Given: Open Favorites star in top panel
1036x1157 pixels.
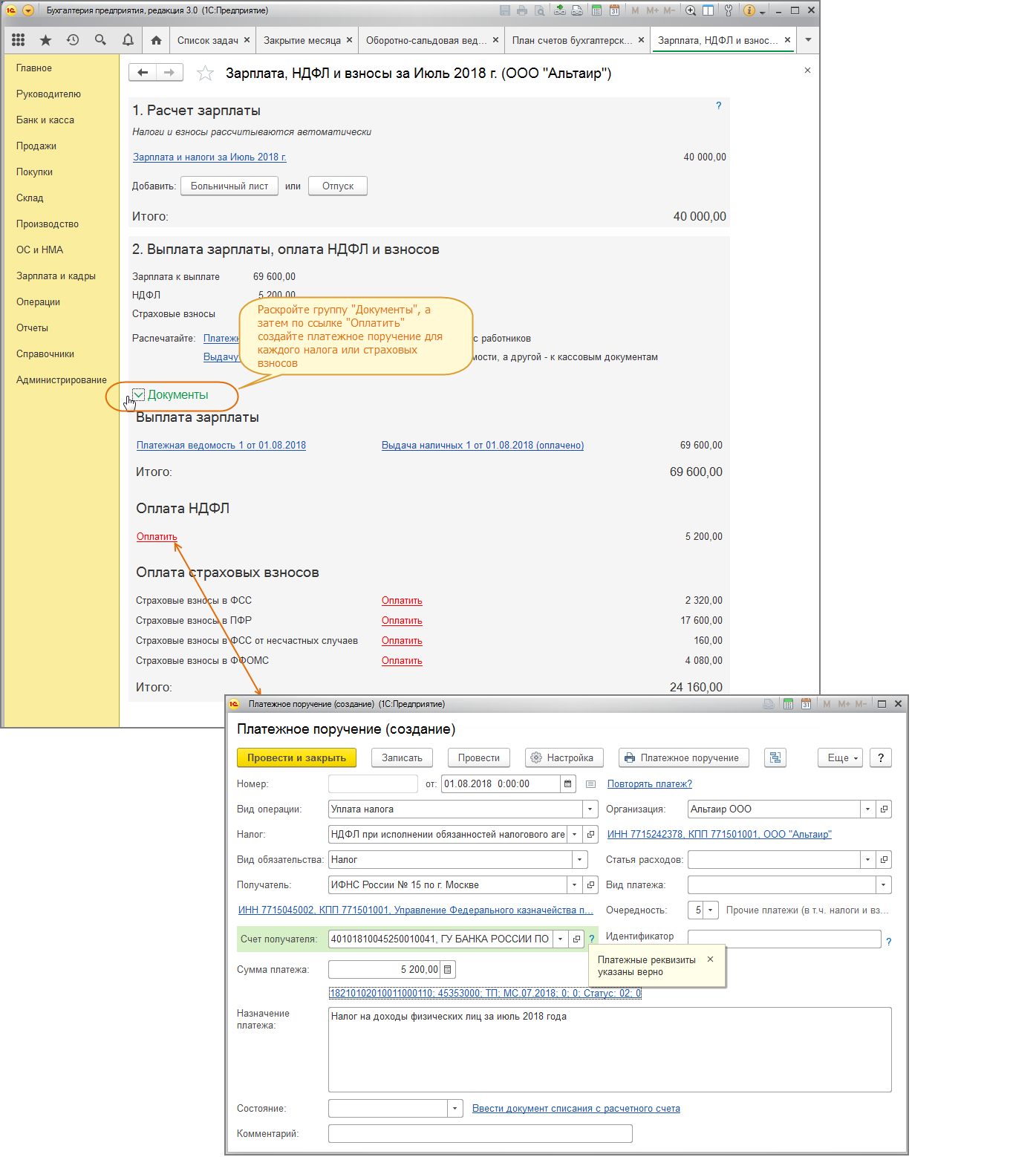Looking at the screenshot, I should coord(45,40).
